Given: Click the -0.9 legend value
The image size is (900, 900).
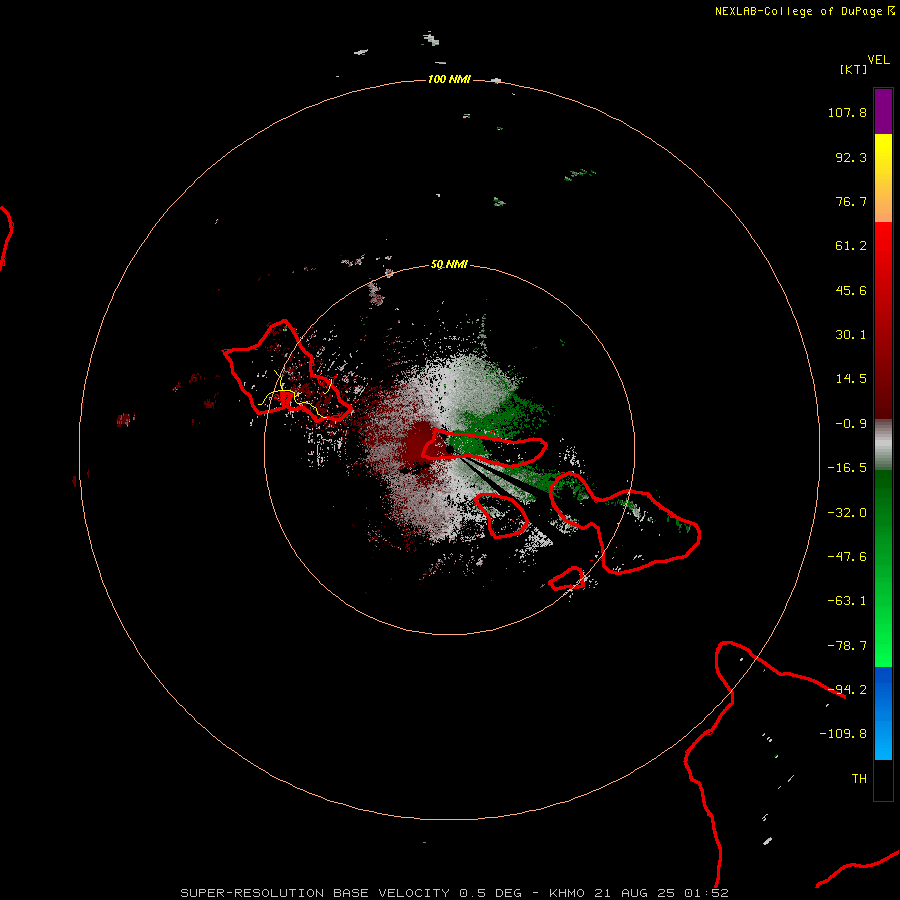Looking at the screenshot, I should pyautogui.click(x=851, y=424).
